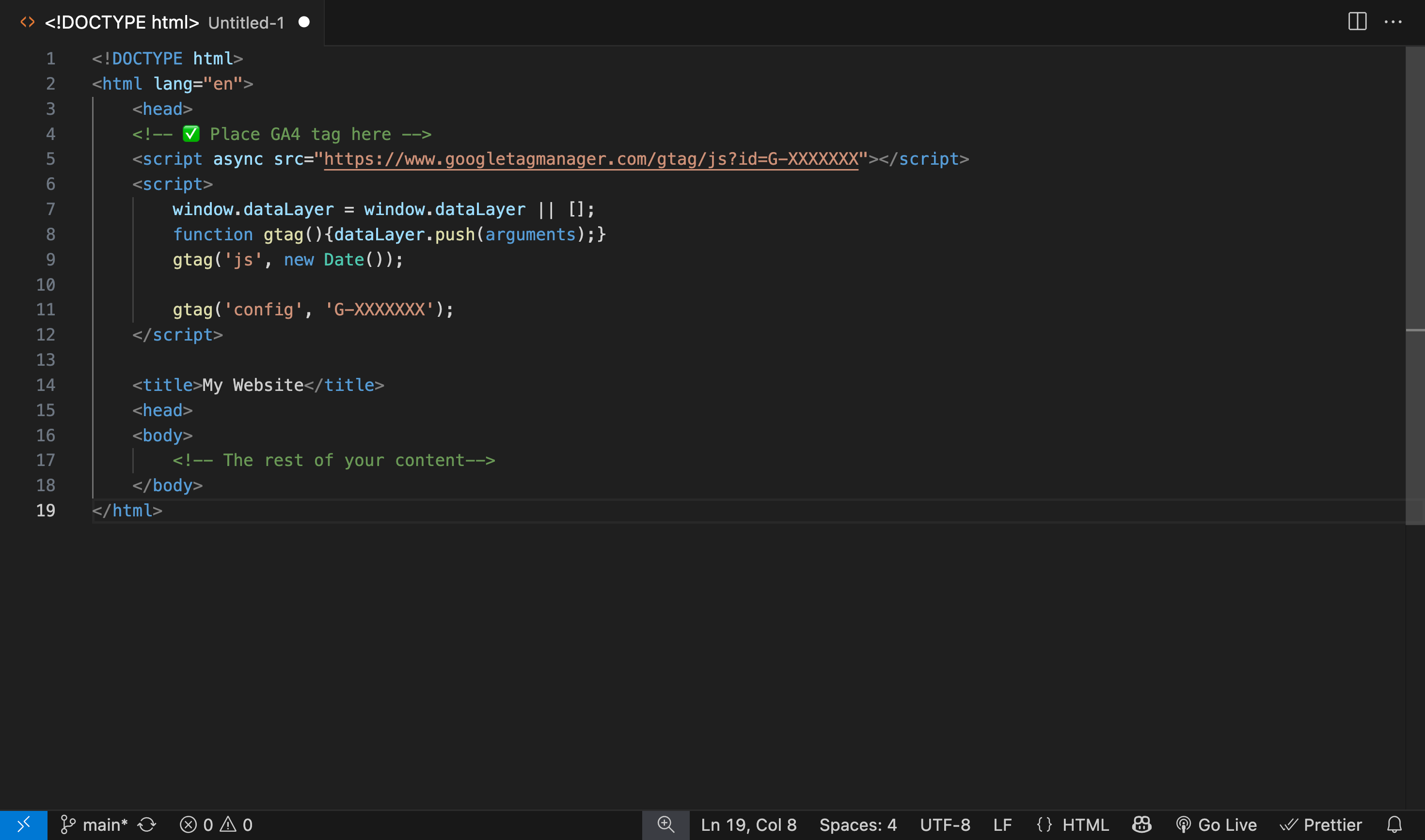Open Problems via the errors count icon
Image resolution: width=1425 pixels, height=840 pixels.
pos(196,824)
